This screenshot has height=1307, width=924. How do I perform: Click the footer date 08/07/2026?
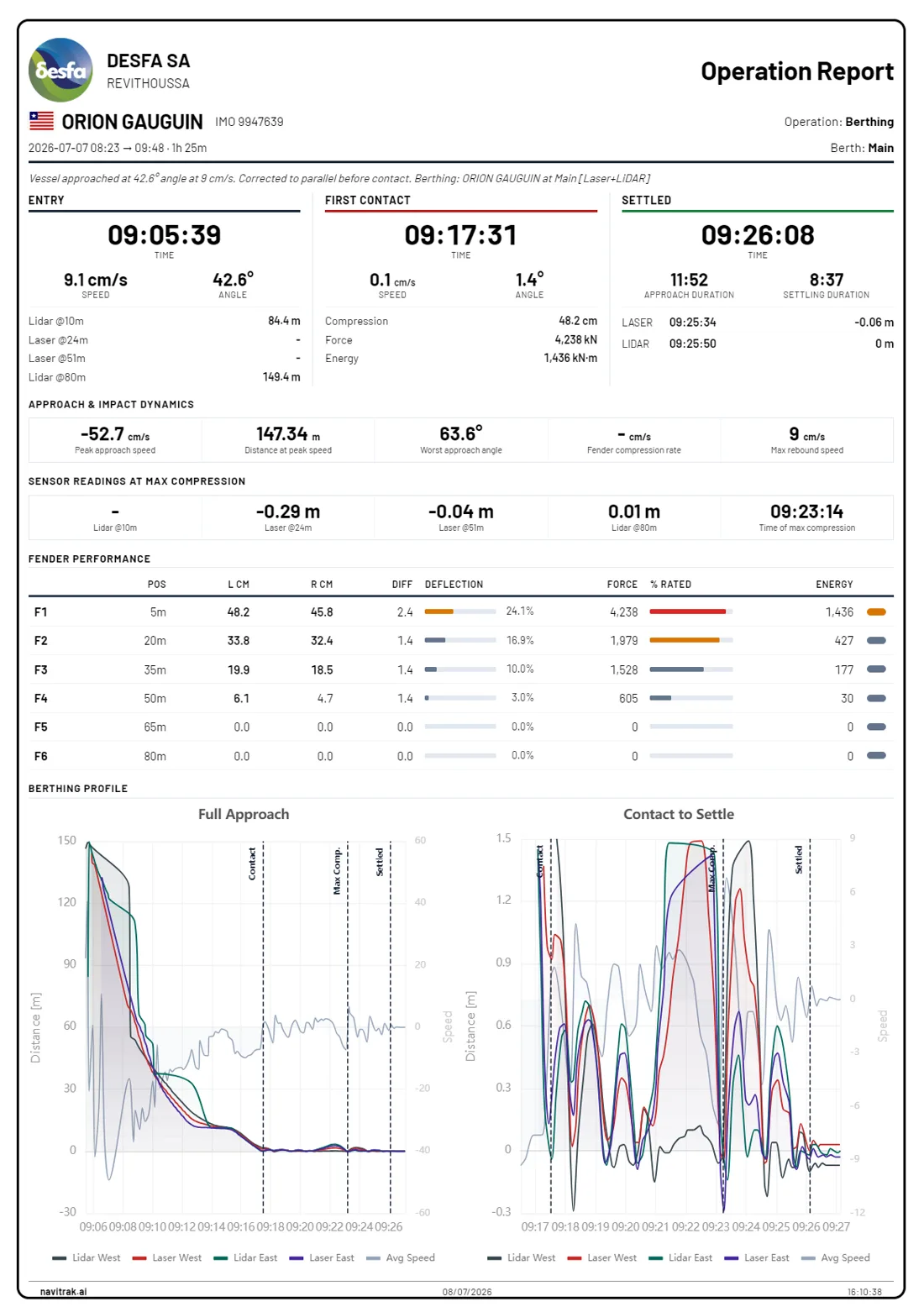[467, 1292]
